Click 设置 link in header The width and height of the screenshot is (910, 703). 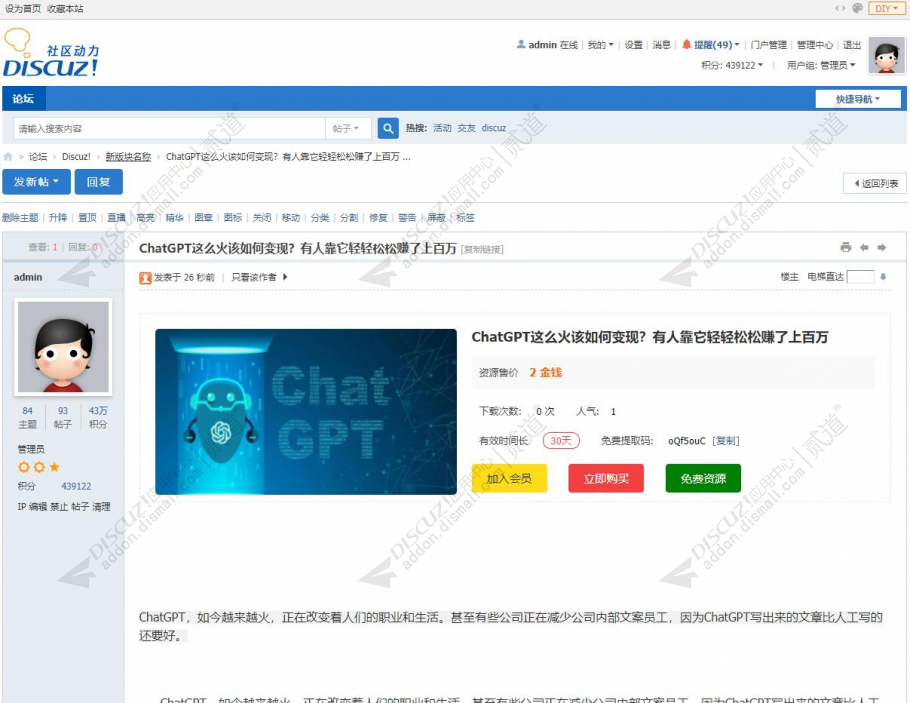coord(634,45)
